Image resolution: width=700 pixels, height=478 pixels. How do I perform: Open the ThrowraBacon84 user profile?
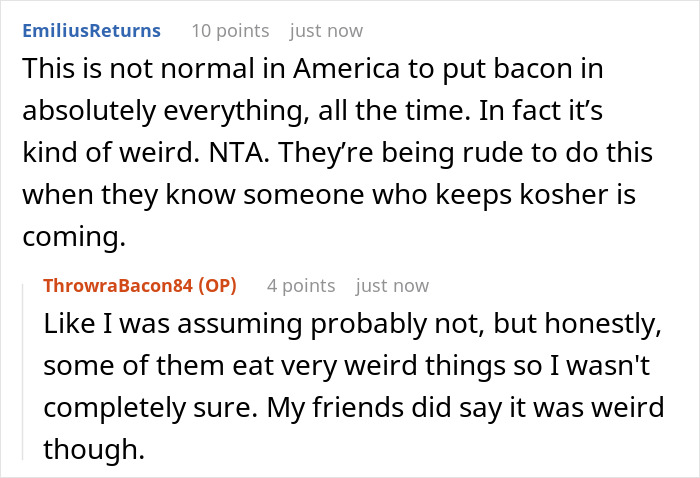pyautogui.click(x=120, y=286)
